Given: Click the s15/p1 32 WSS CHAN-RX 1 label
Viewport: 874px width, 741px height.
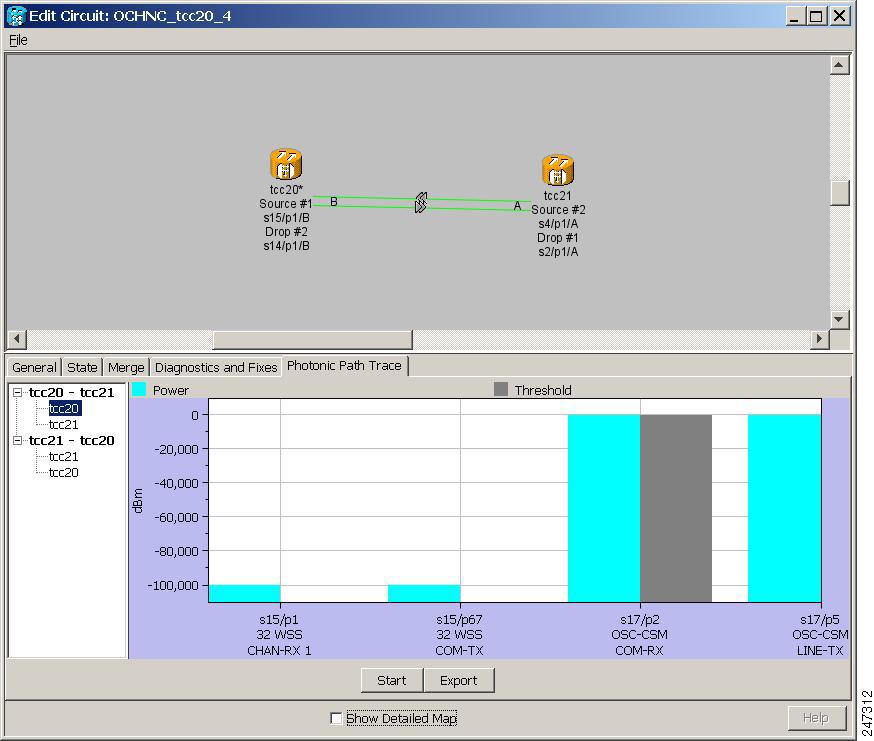Looking at the screenshot, I should pos(279,635).
